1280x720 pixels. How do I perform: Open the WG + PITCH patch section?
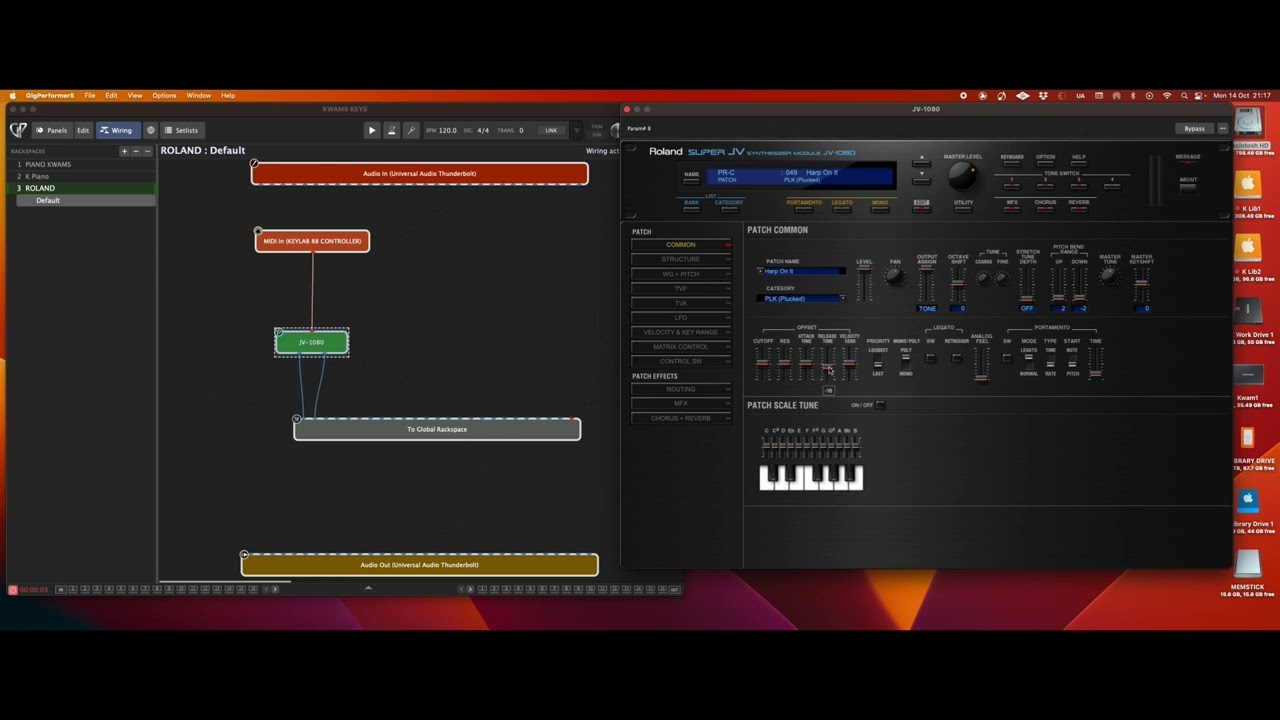pos(681,274)
